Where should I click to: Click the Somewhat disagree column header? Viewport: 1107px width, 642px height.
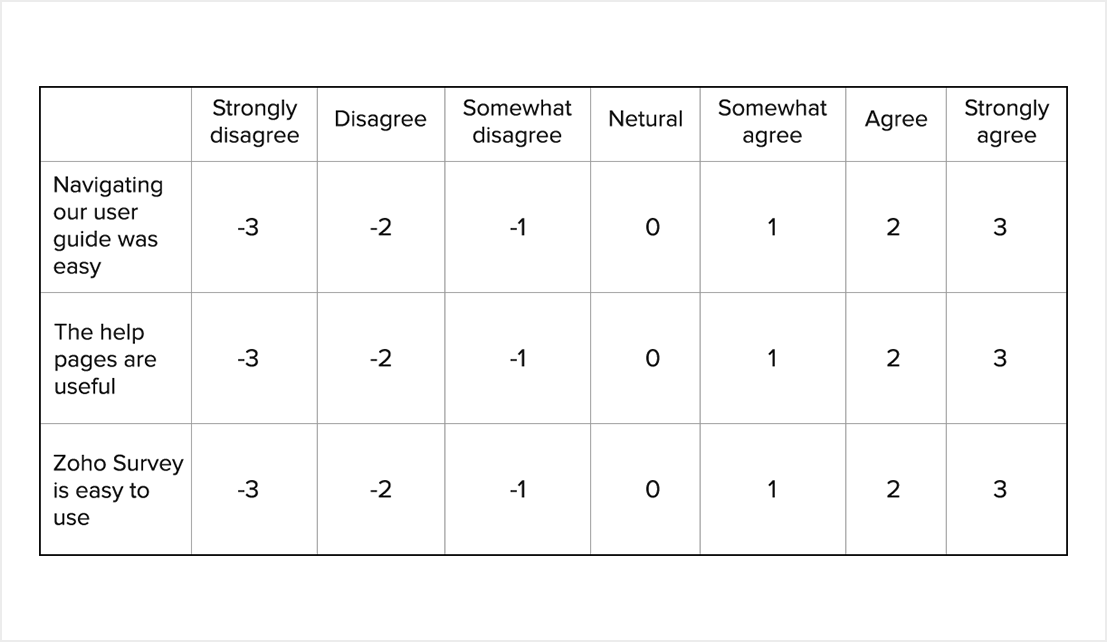pos(517,122)
